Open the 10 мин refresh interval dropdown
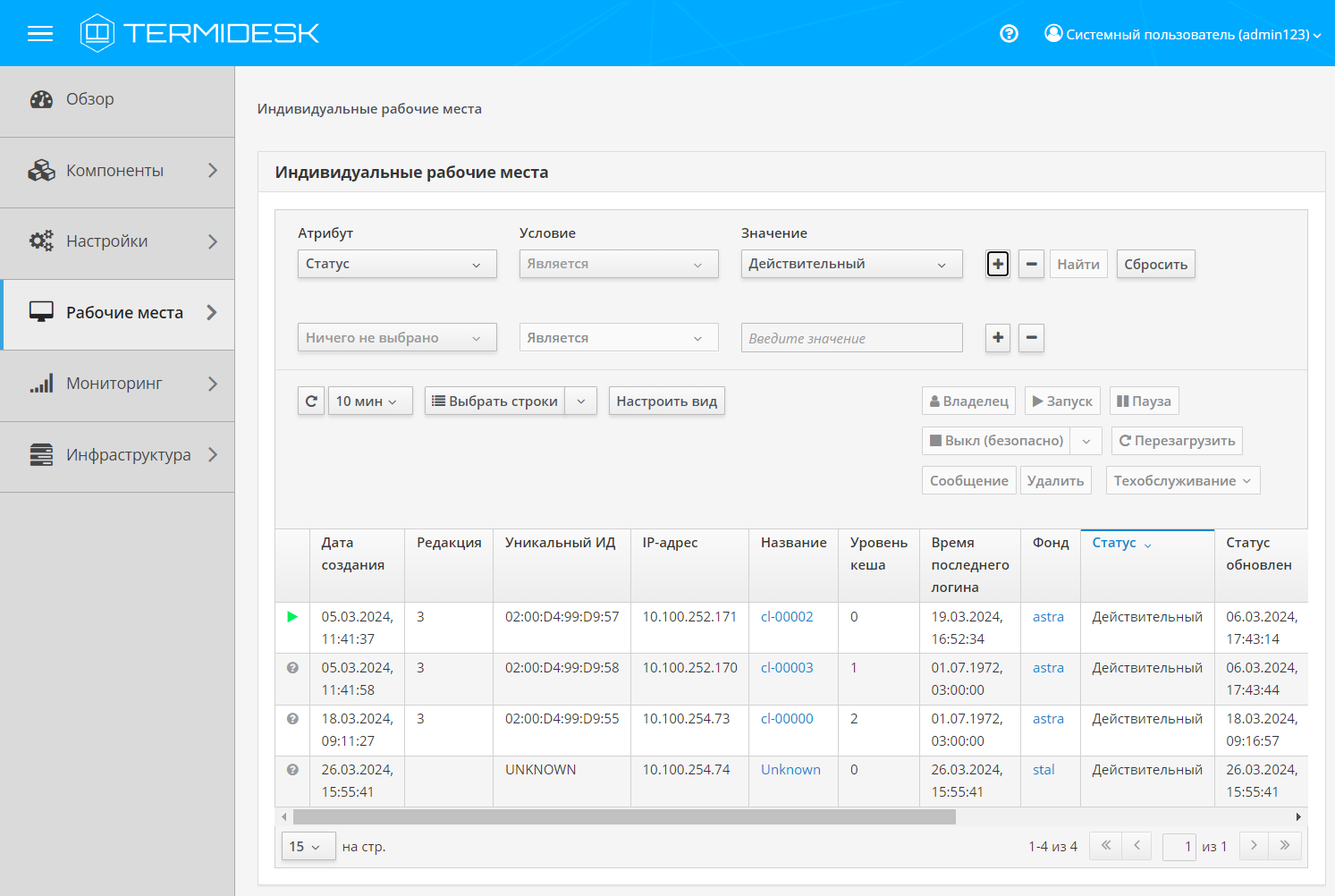1335x896 pixels. point(369,402)
